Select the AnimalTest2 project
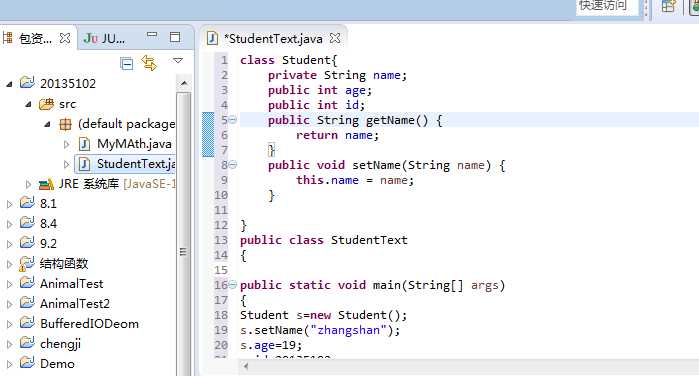The image size is (699, 376). tap(74, 304)
